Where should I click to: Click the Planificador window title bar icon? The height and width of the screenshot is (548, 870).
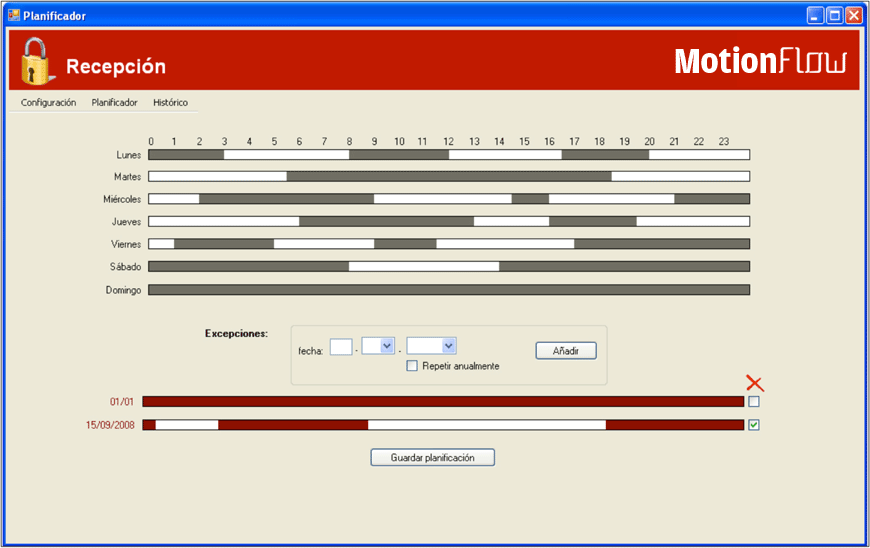(14, 16)
